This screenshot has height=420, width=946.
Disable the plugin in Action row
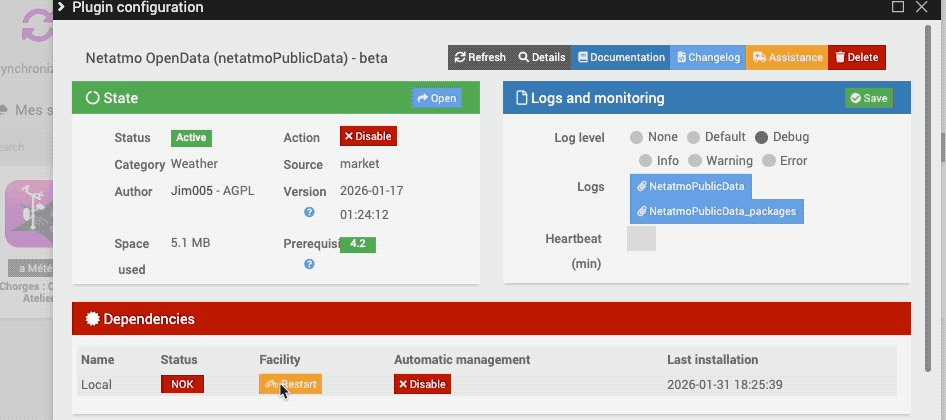(368, 136)
